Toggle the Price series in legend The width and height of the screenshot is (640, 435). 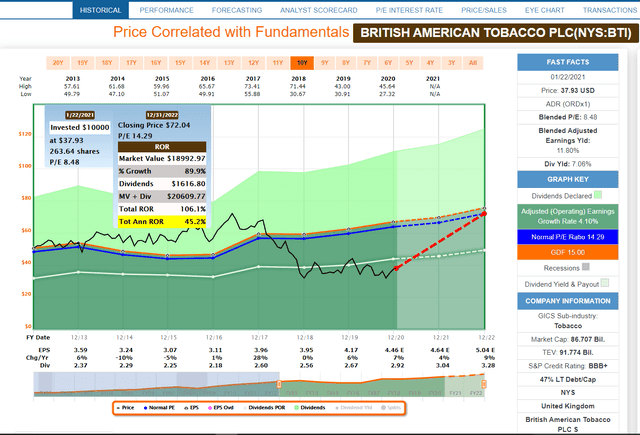(125, 408)
